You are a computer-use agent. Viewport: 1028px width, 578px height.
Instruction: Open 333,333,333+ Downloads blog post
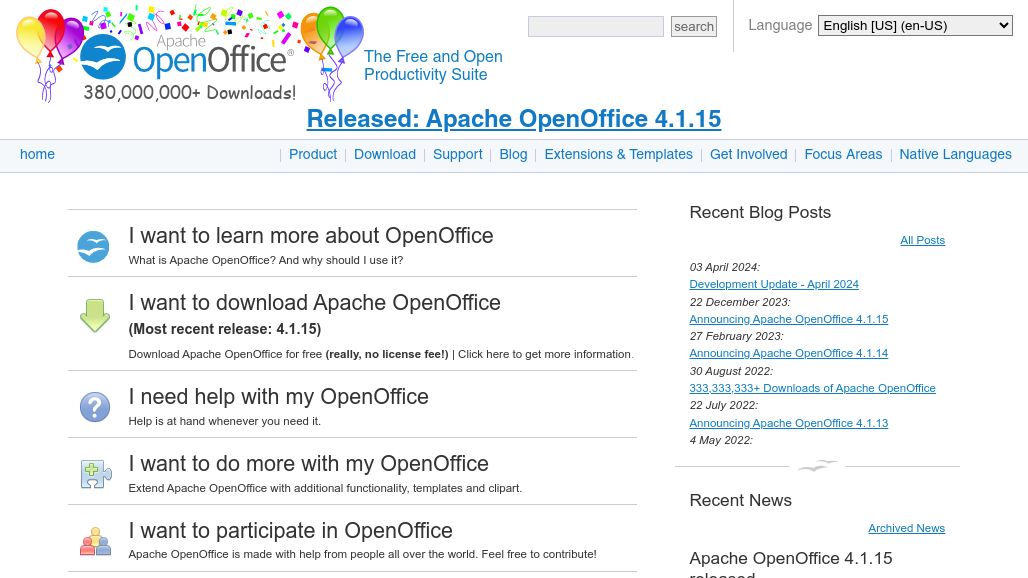click(x=812, y=388)
